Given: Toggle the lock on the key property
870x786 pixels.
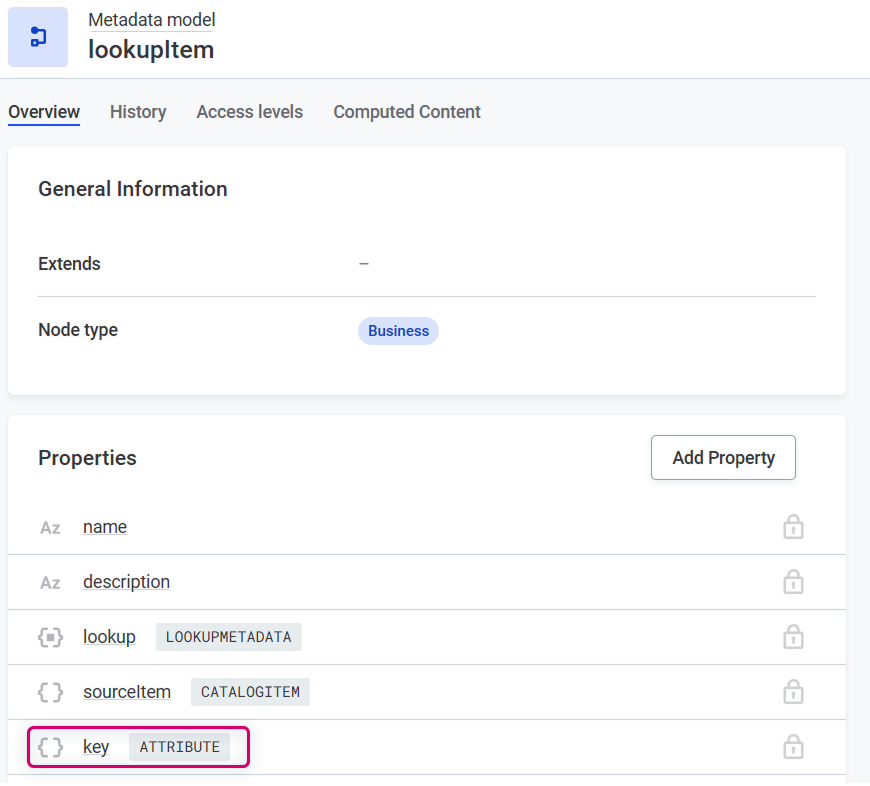Looking at the screenshot, I should coord(793,747).
